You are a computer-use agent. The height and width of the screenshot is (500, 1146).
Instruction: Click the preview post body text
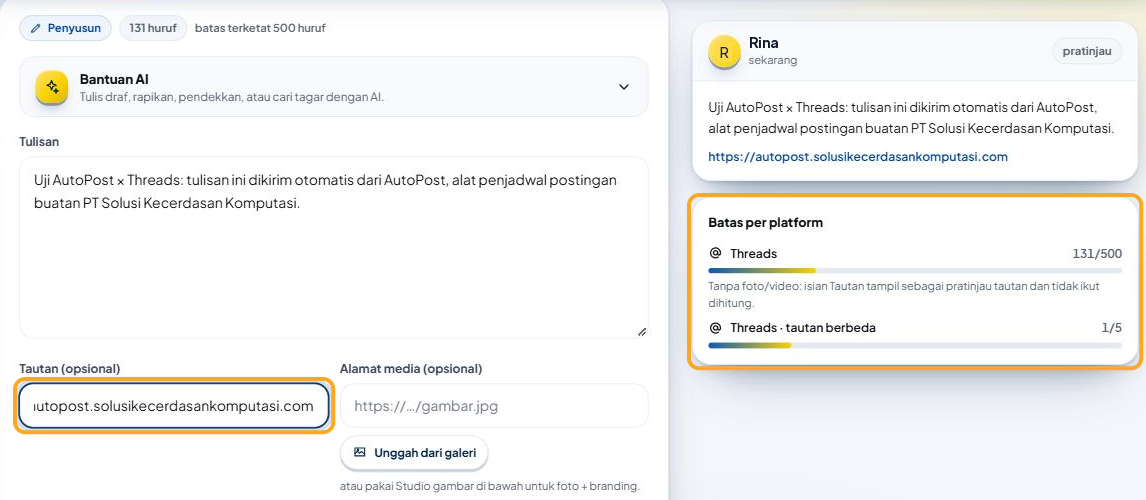click(911, 118)
